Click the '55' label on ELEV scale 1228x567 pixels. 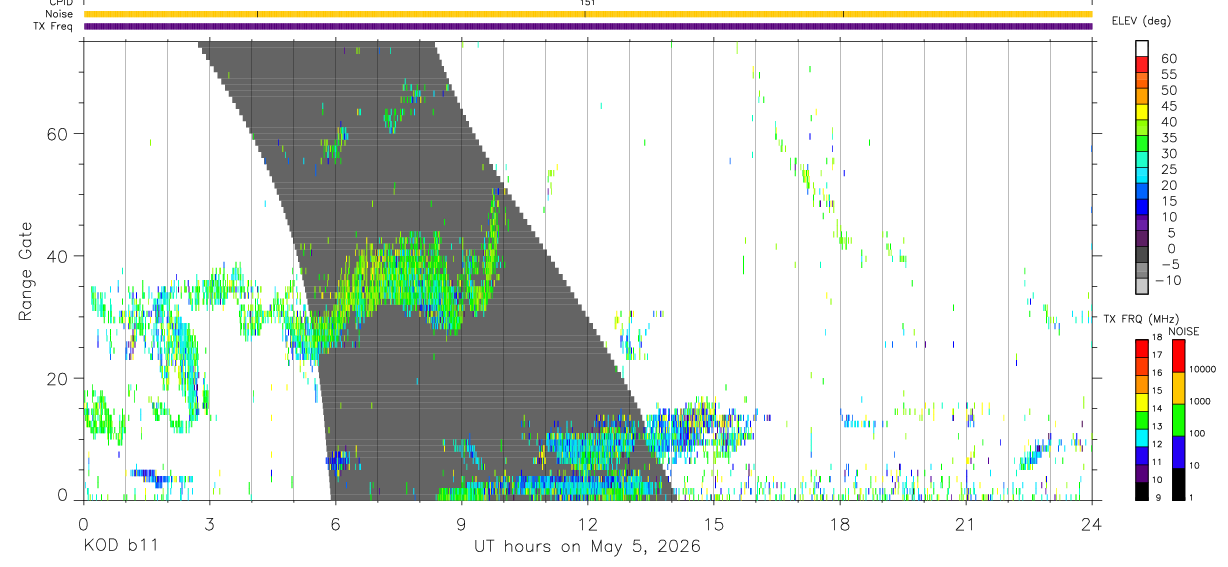click(1169, 74)
